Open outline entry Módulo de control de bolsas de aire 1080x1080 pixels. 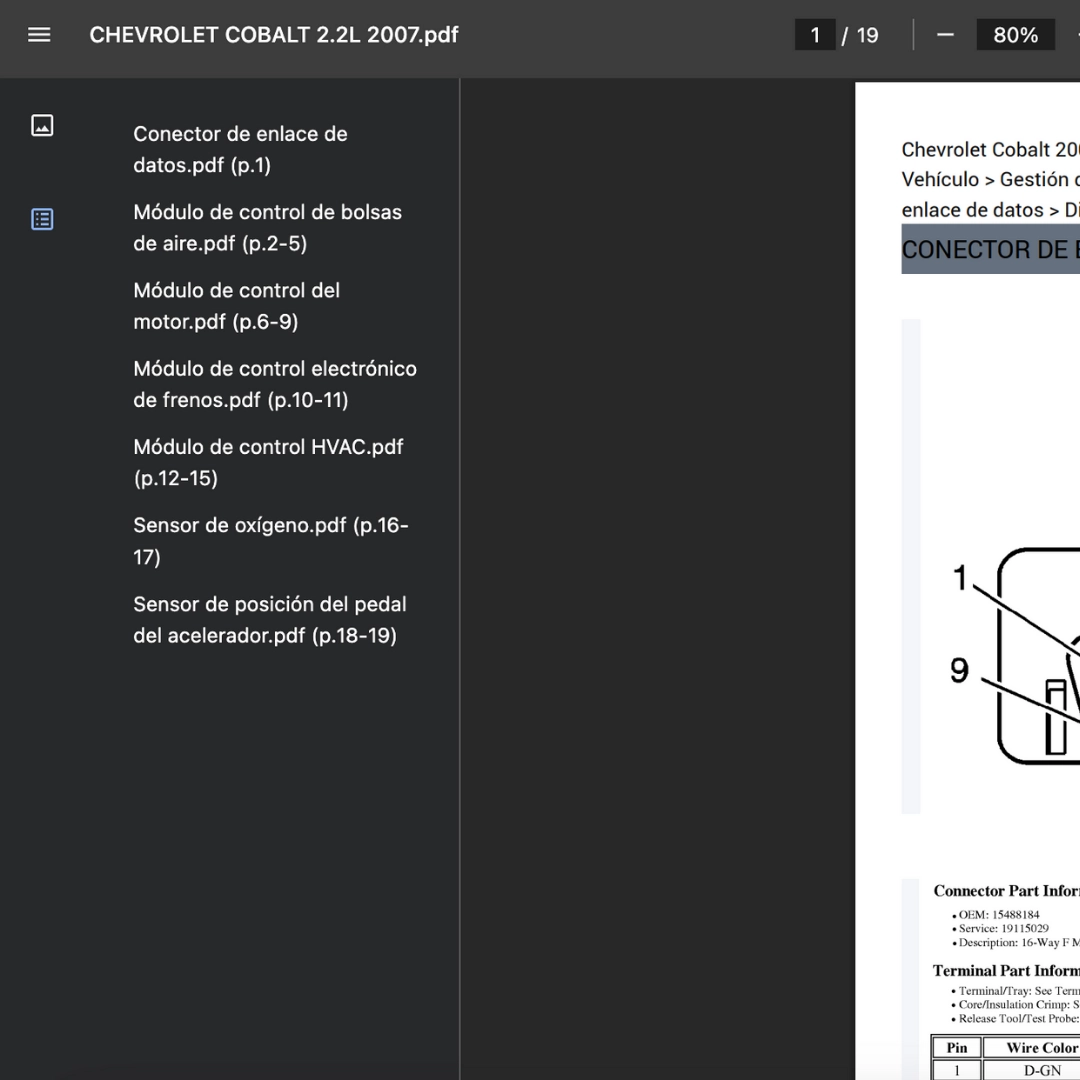267,228
